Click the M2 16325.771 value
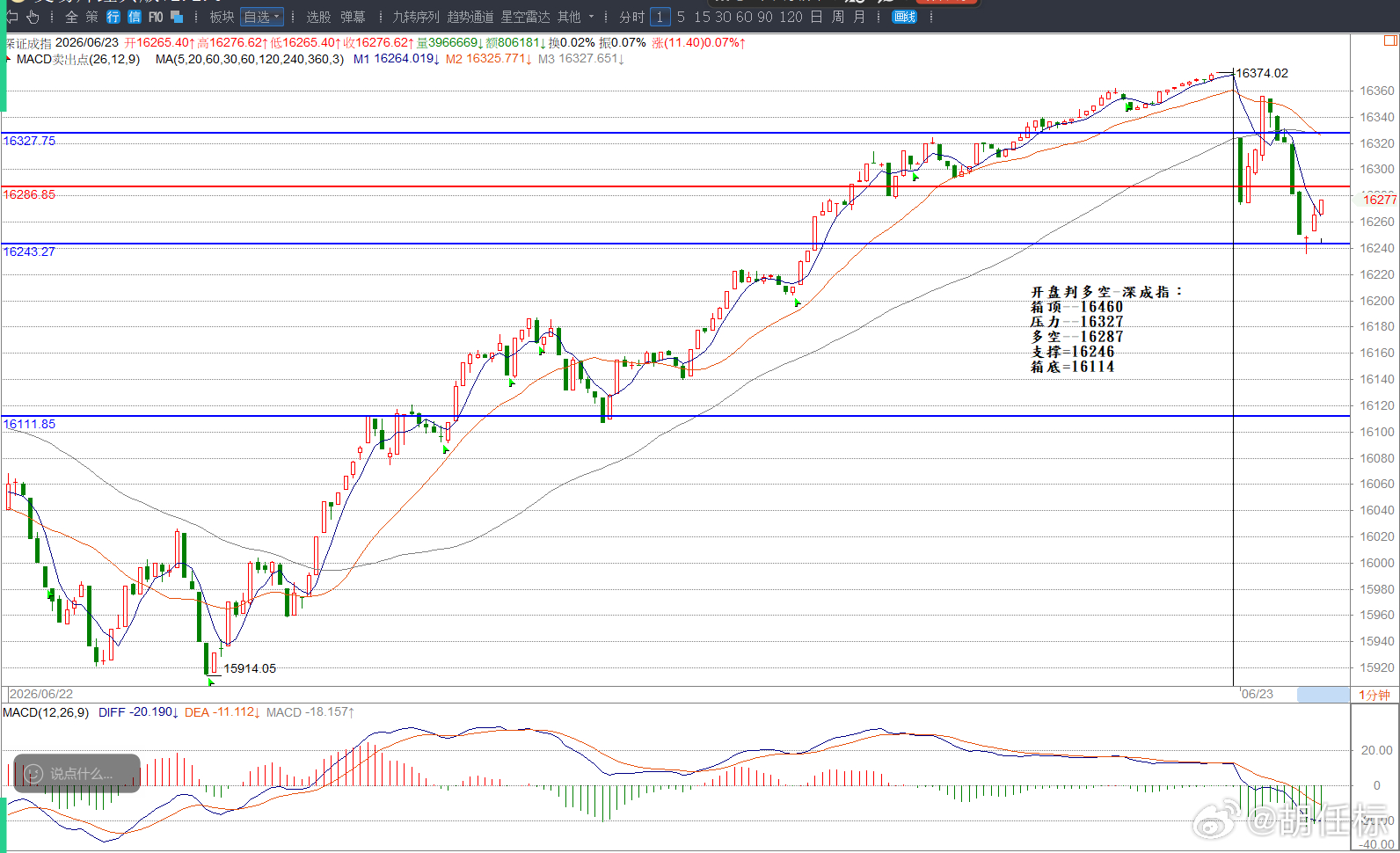 (489, 59)
